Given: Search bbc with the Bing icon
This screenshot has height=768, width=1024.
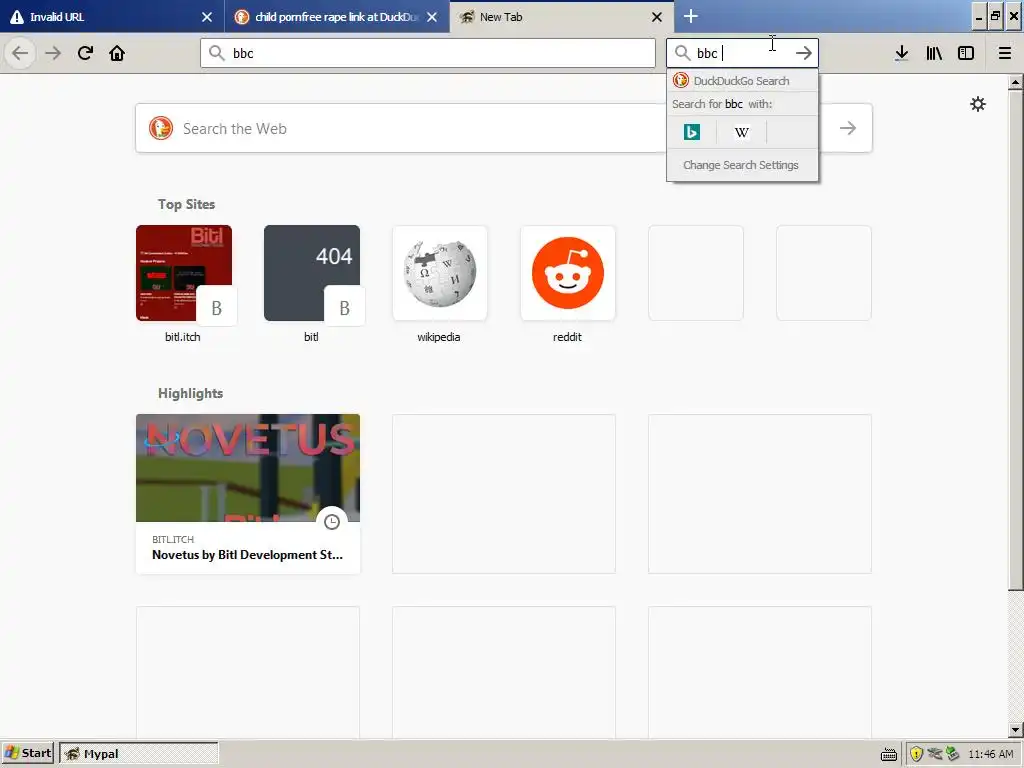Looking at the screenshot, I should [692, 132].
